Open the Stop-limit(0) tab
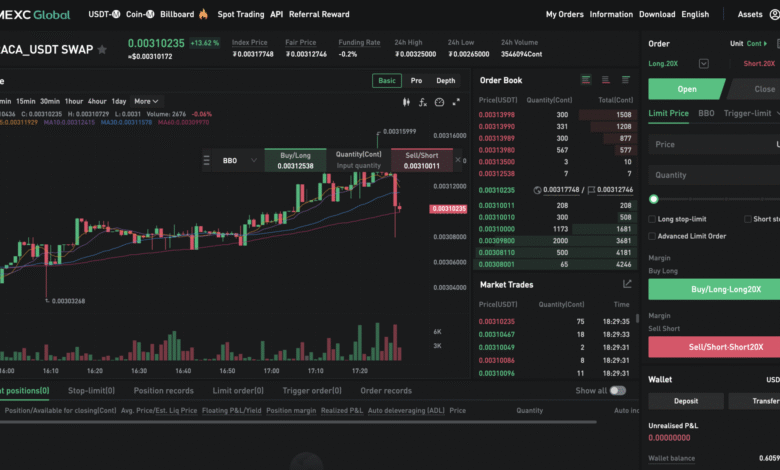Image resolution: width=780 pixels, height=470 pixels. (x=91, y=390)
